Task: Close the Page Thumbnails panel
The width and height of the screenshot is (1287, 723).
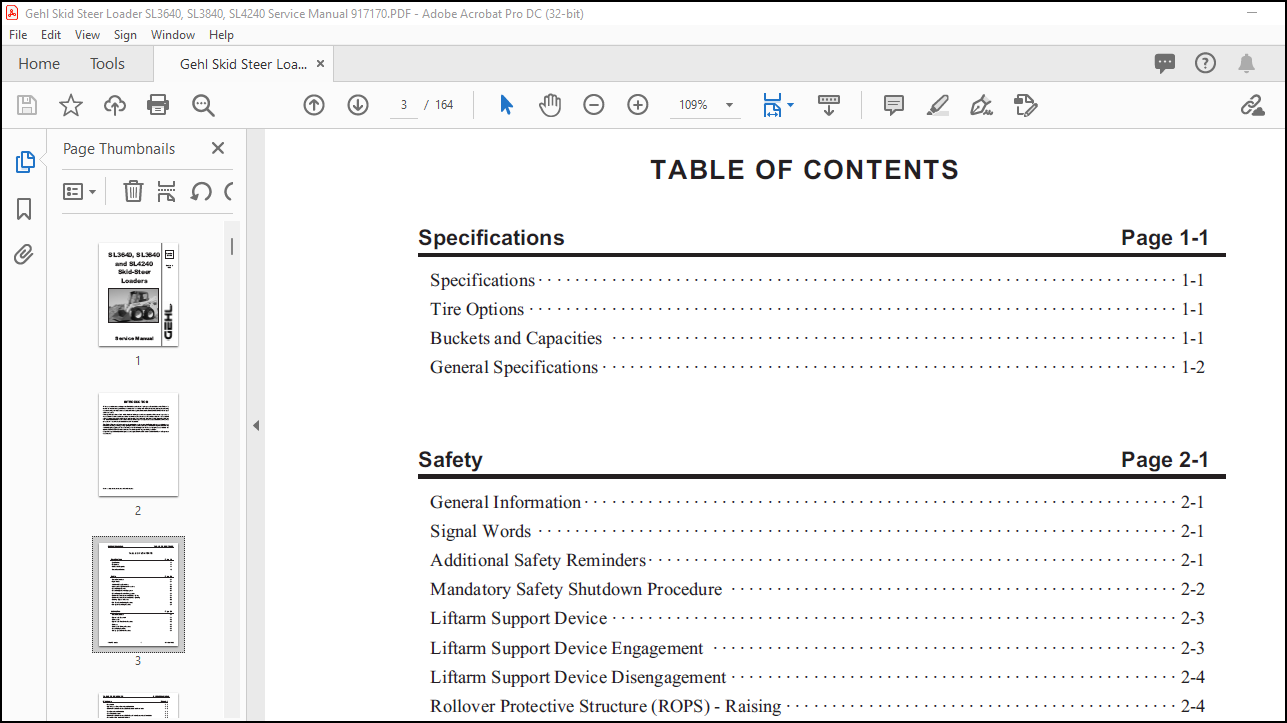Action: coord(218,148)
